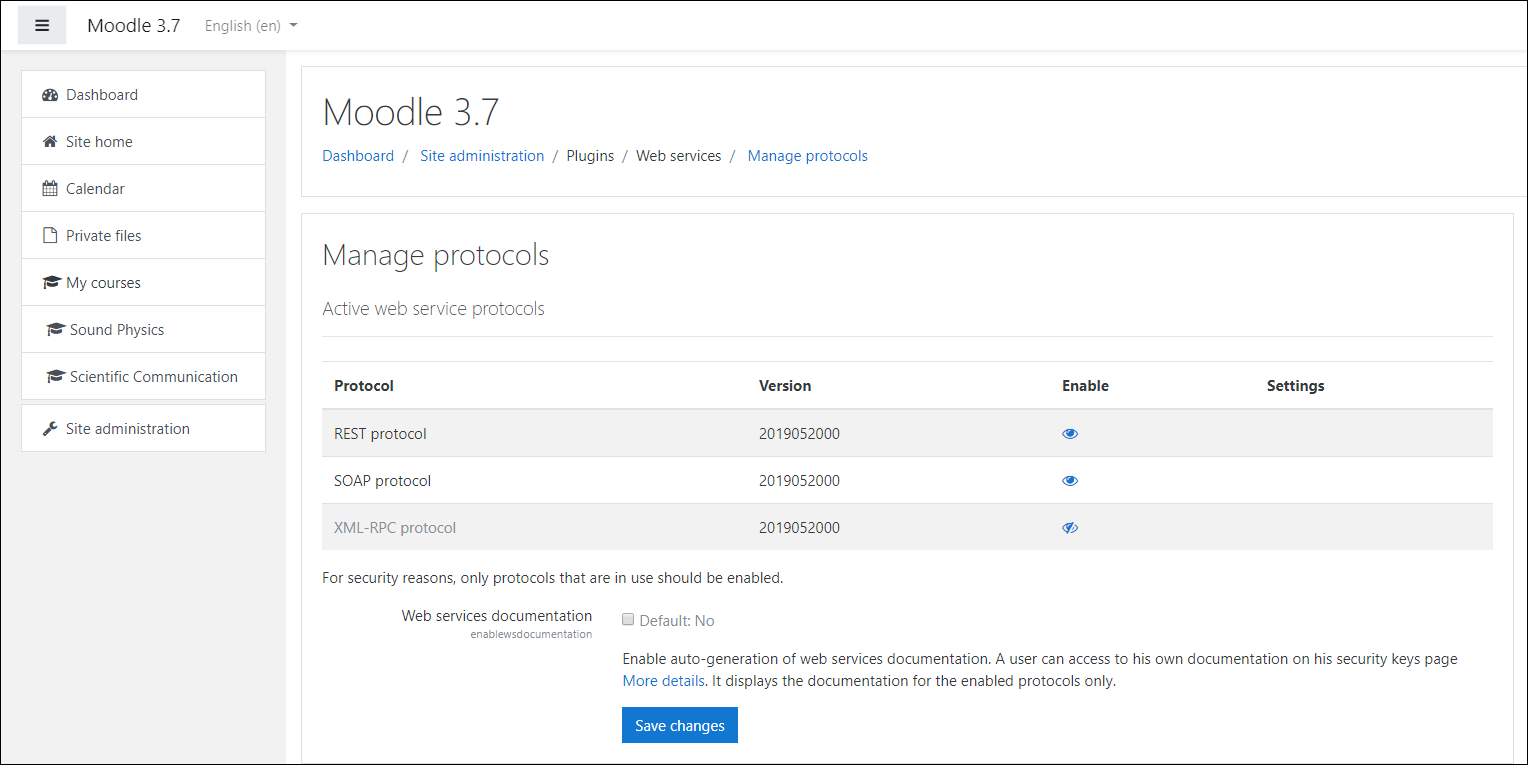This screenshot has width=1528, height=765.
Task: Click the My courses graduation cap icon
Action: point(51,283)
